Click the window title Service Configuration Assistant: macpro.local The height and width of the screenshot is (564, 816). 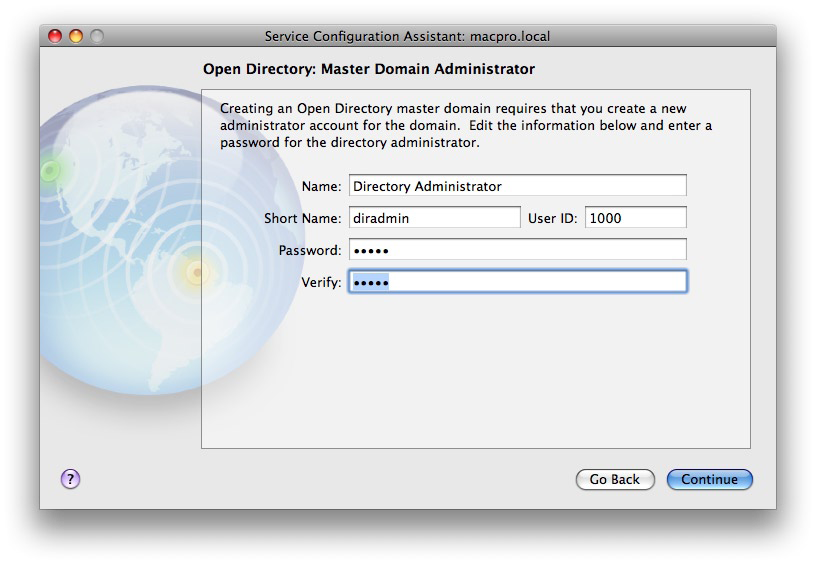click(x=407, y=36)
